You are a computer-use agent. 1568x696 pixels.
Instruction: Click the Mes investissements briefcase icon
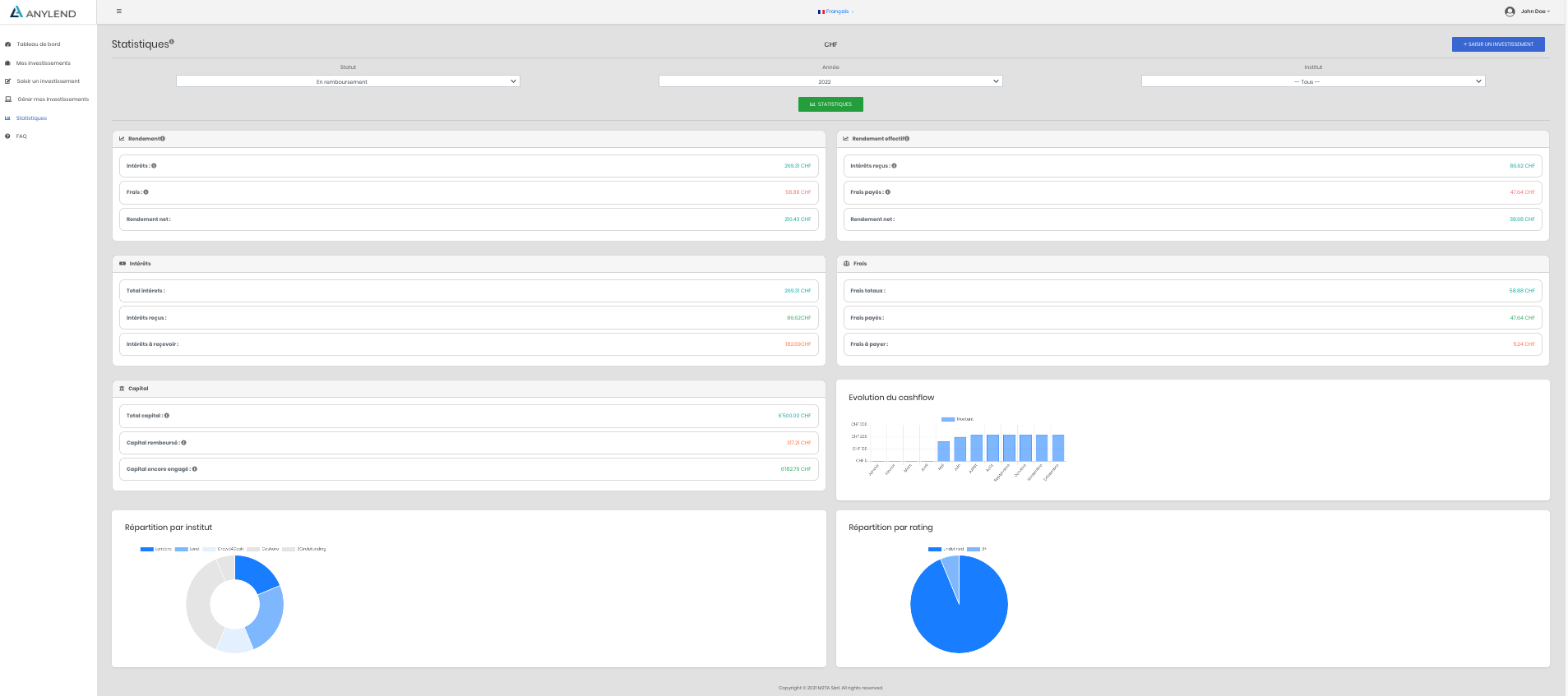coord(7,63)
